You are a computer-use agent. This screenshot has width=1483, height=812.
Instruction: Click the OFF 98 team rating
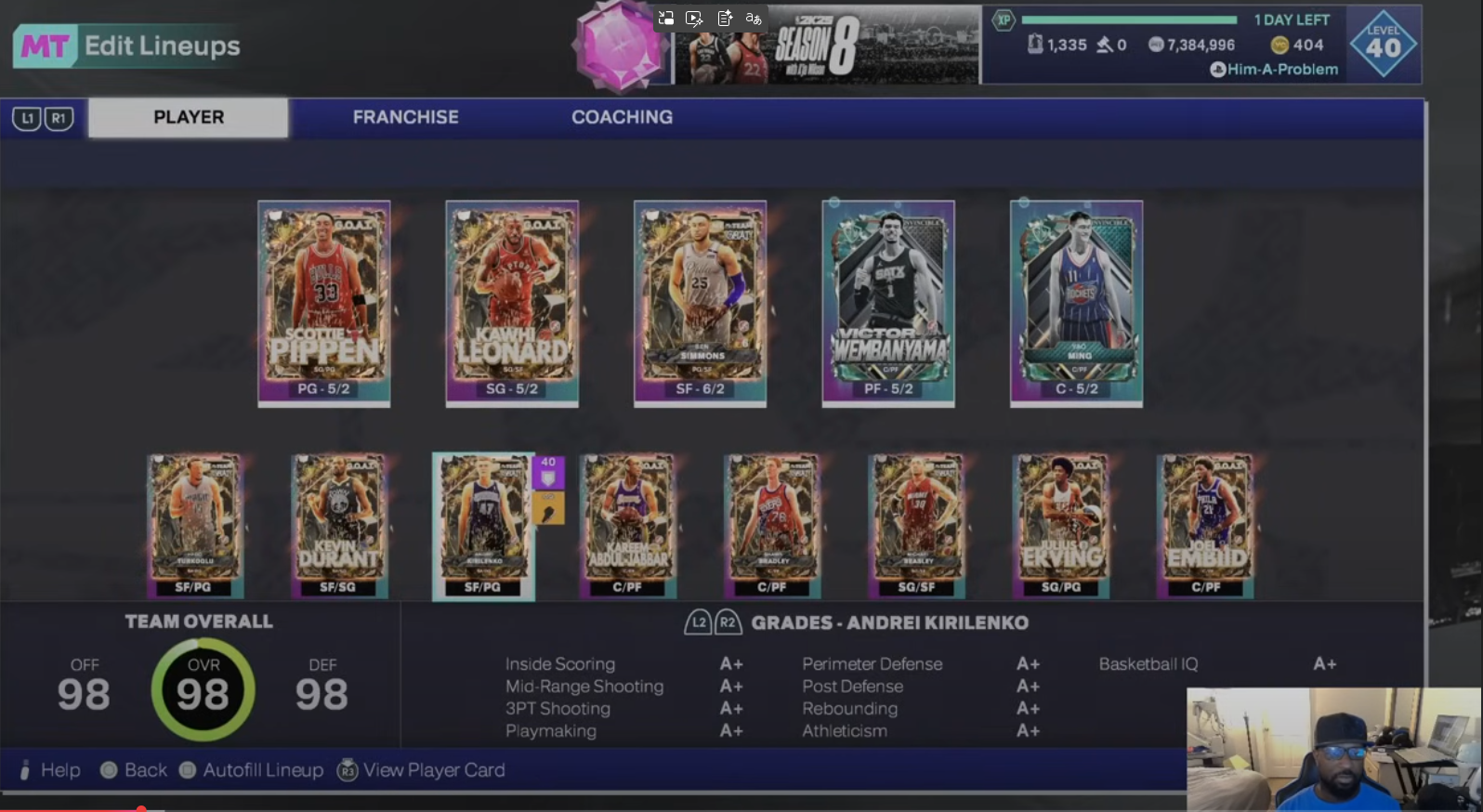(84, 685)
